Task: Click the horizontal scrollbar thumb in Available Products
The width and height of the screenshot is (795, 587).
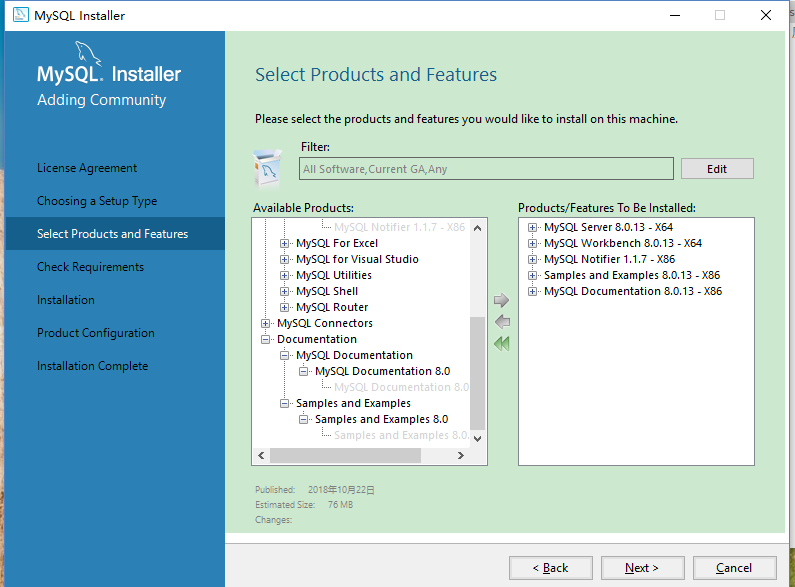Action: click(x=345, y=455)
